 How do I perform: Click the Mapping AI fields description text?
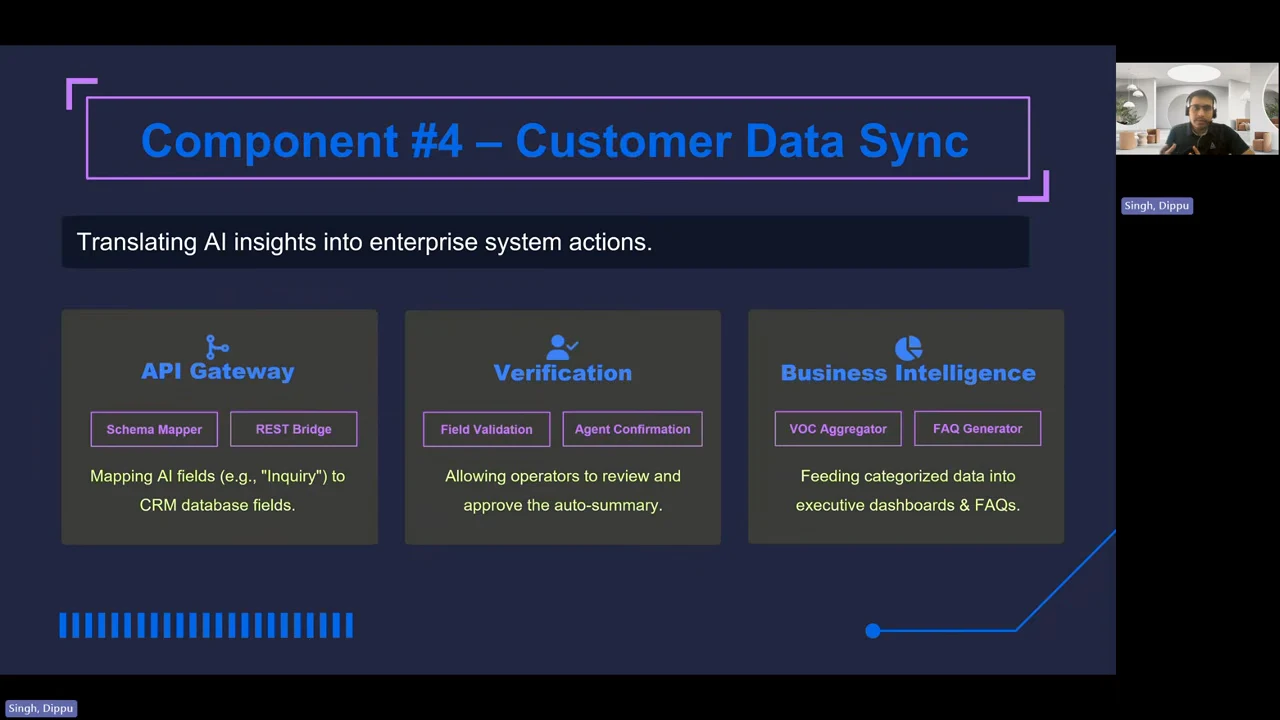click(x=217, y=490)
